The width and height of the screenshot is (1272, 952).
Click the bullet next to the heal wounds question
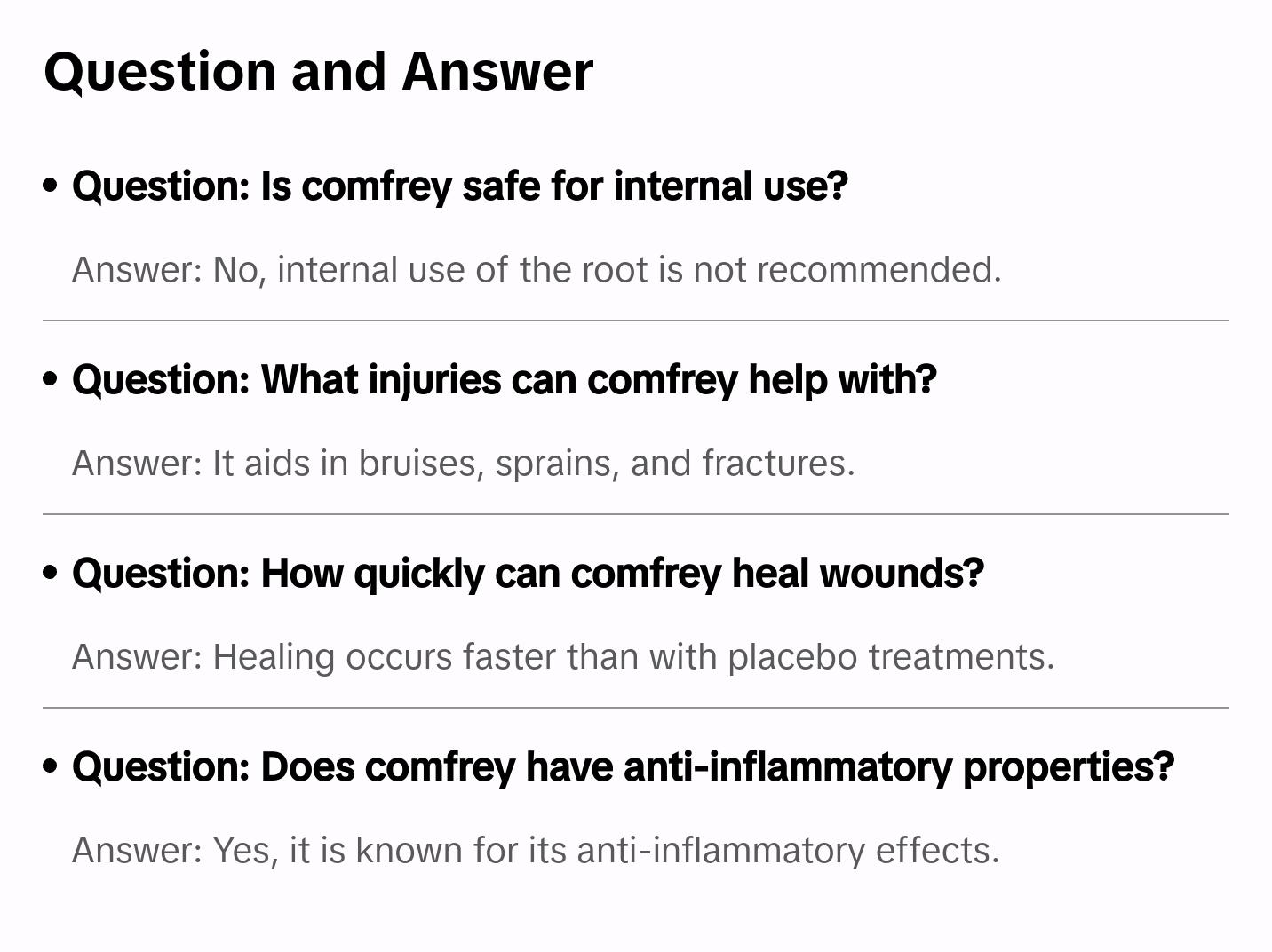(x=51, y=573)
